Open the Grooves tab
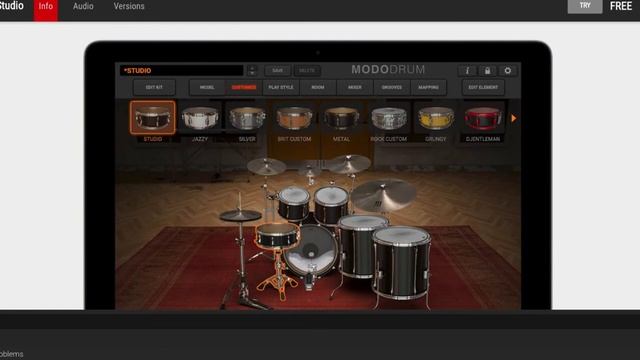The image size is (640, 360). click(391, 87)
